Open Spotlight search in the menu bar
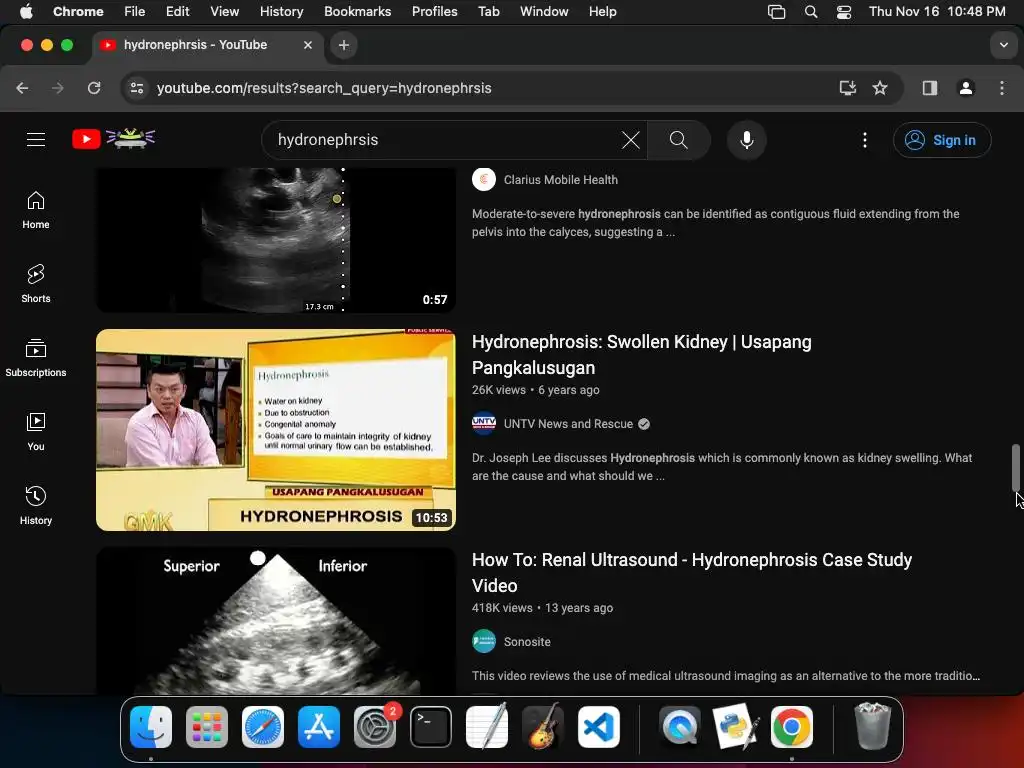 pyautogui.click(x=810, y=12)
